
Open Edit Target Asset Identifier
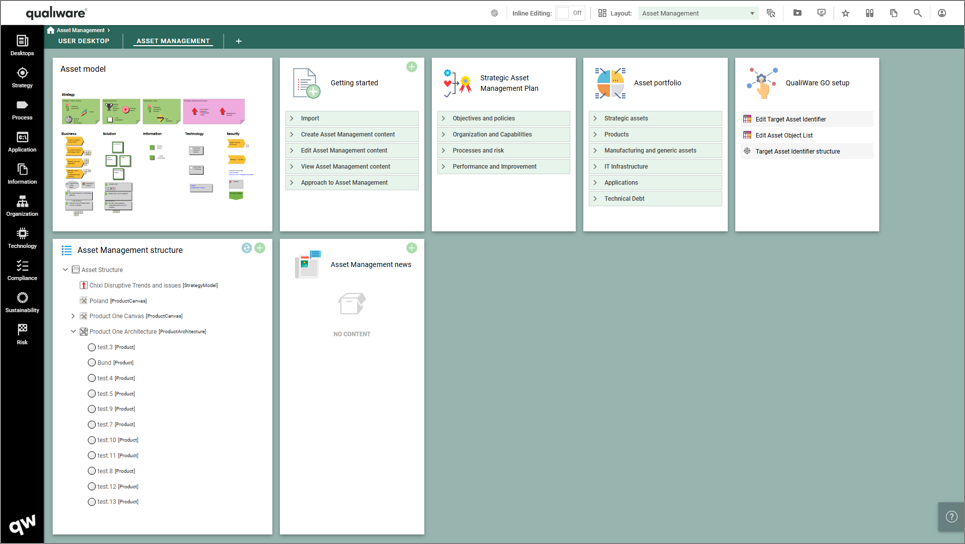pyautogui.click(x=807, y=119)
